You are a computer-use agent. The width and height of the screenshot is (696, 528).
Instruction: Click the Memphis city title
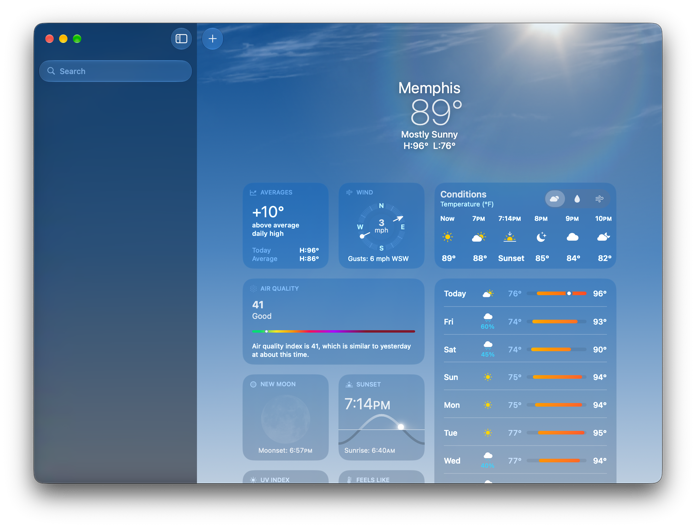tap(429, 88)
